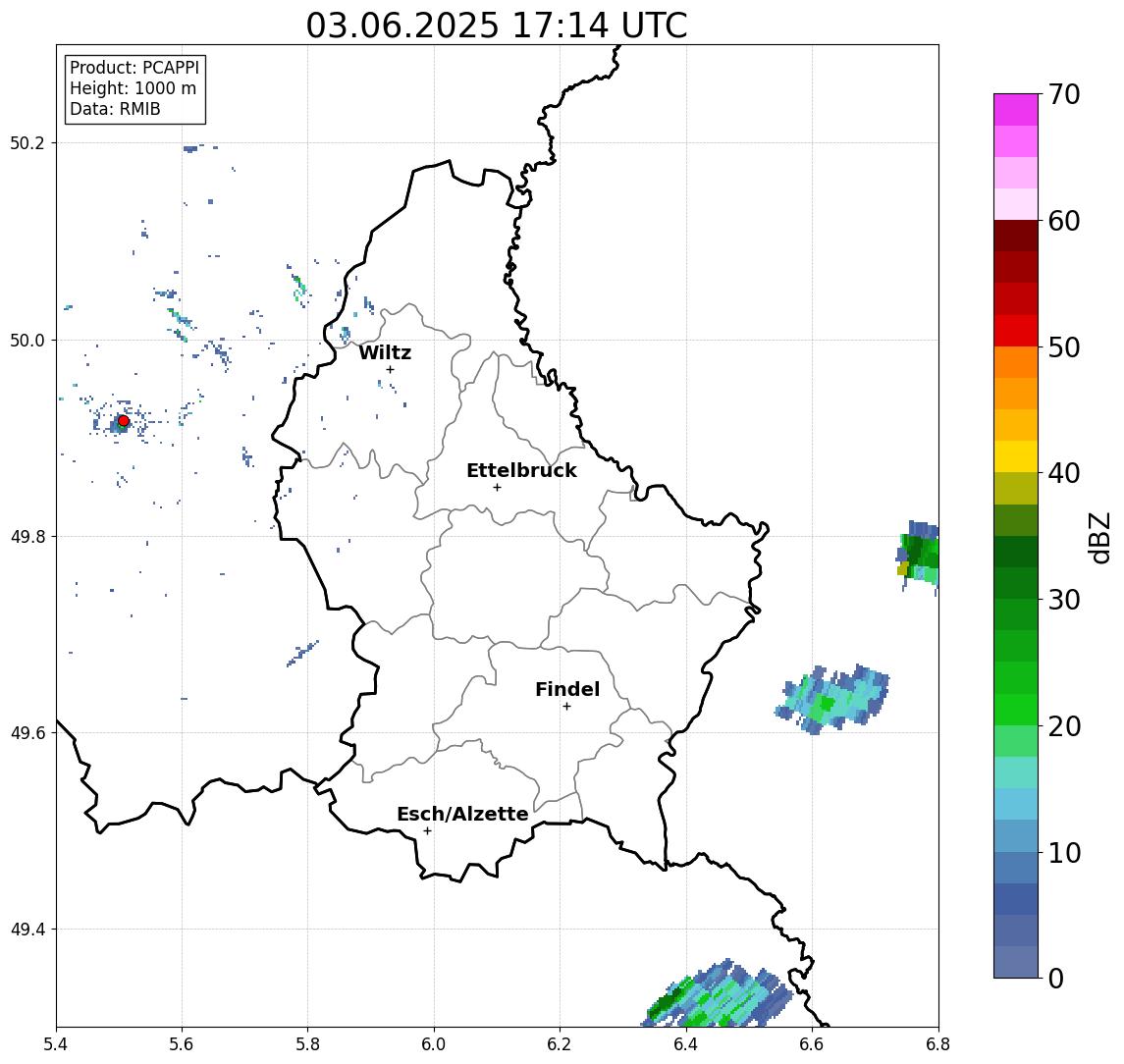Click the longitude label 6.4
1124x1064 pixels.
(x=686, y=1044)
